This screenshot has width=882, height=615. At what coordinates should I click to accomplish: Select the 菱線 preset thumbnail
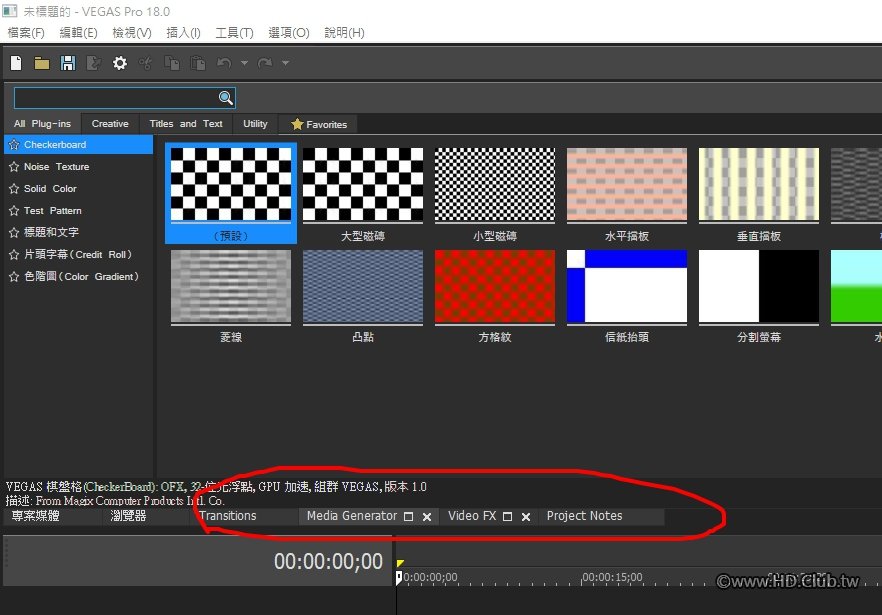pos(231,286)
